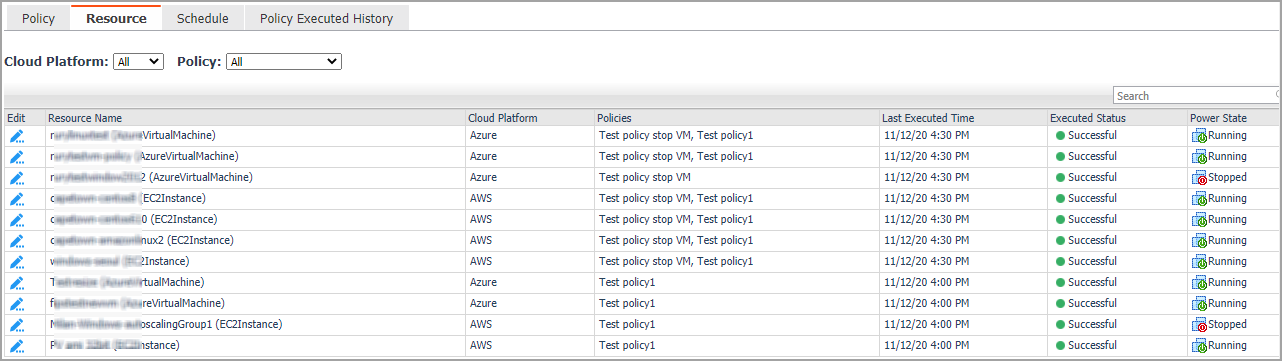
Task: Edit the Stopped Azure virtual machine resource
Action: pyautogui.click(x=17, y=178)
